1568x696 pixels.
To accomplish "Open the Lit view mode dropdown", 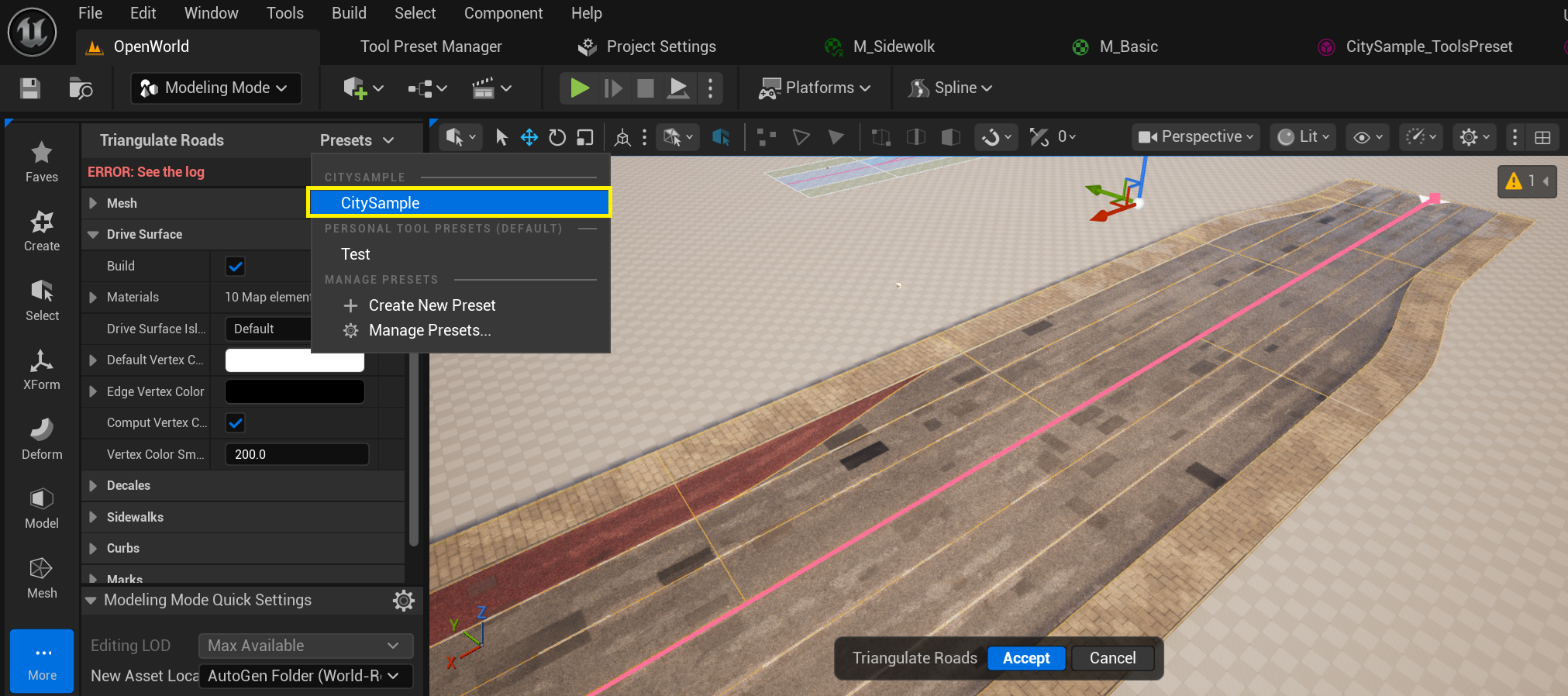I will (1304, 137).
